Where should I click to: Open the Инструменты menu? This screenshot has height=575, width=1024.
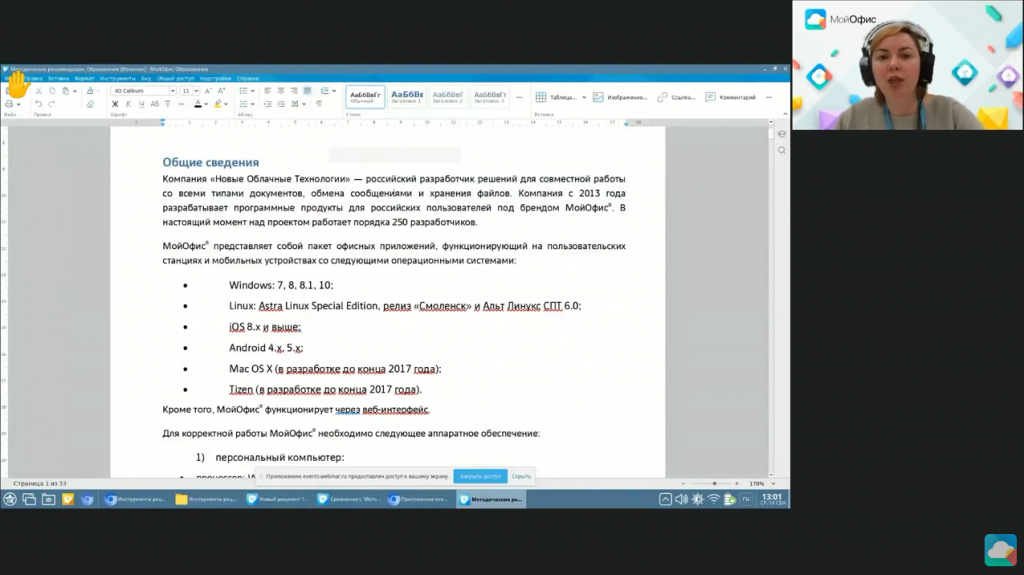tap(118, 78)
